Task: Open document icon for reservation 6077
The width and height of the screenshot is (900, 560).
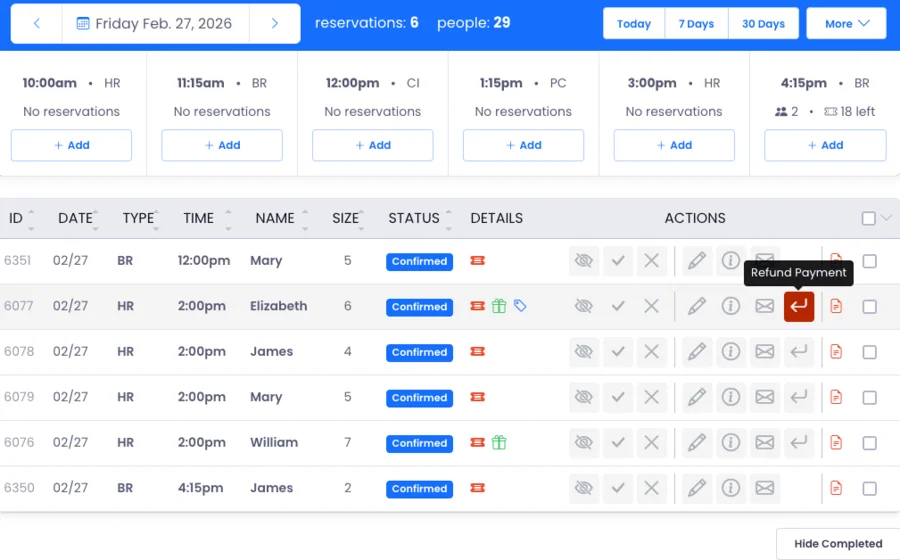Action: 836,306
